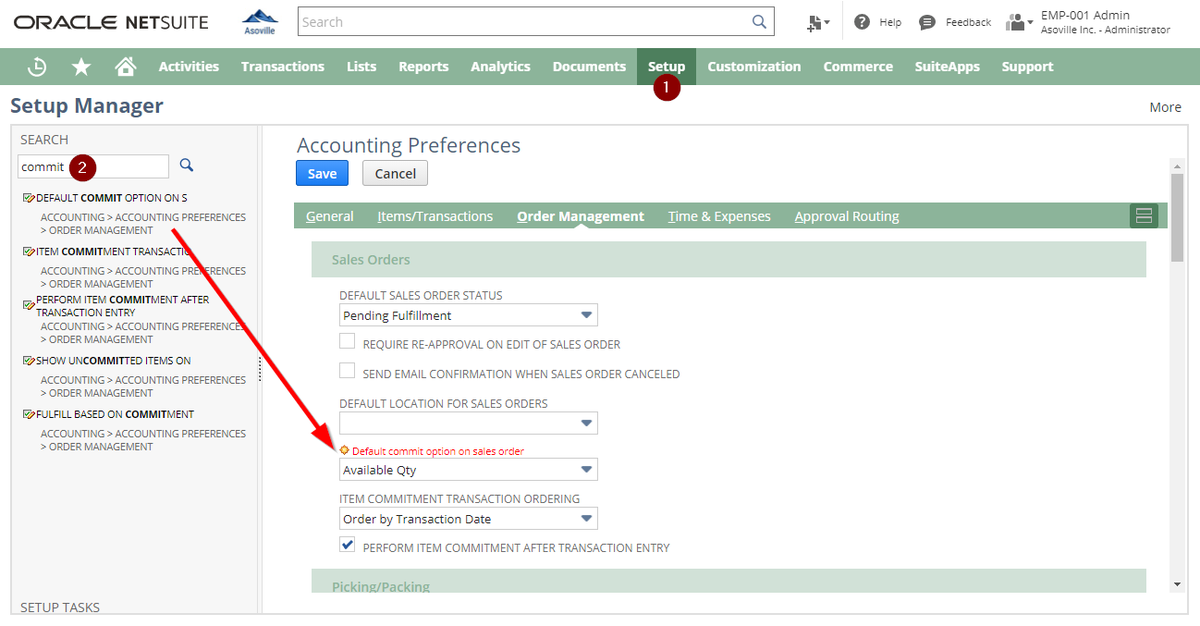Open the Transactions menu
This screenshot has height=626, width=1200.
tap(283, 66)
